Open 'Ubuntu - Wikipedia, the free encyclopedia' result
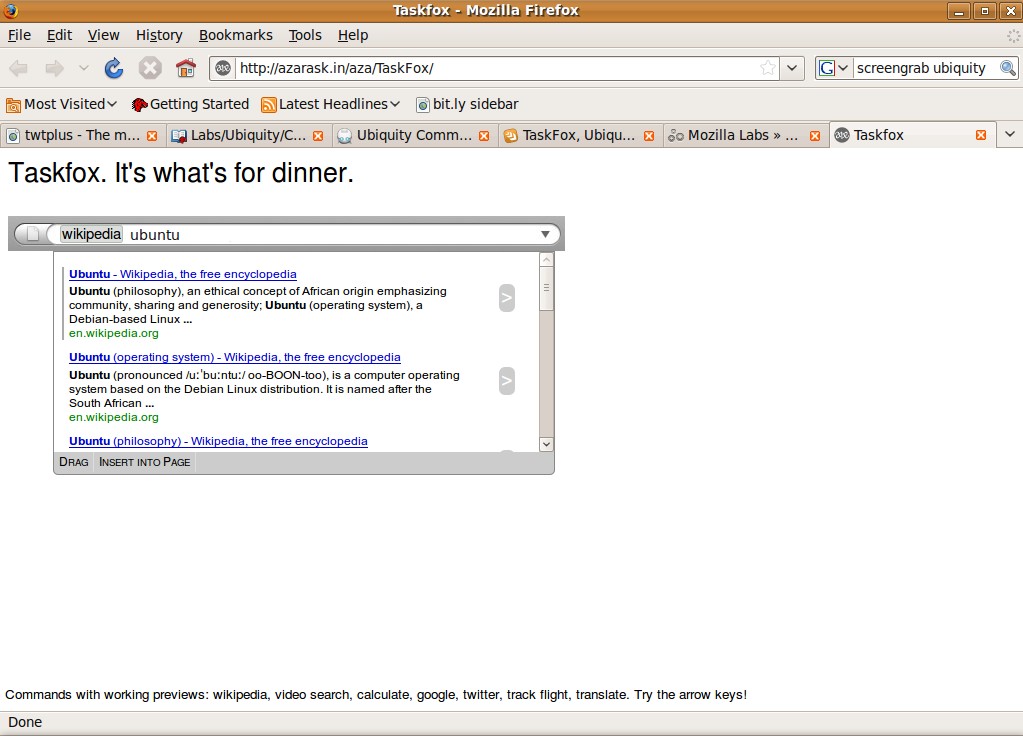 pos(183,274)
